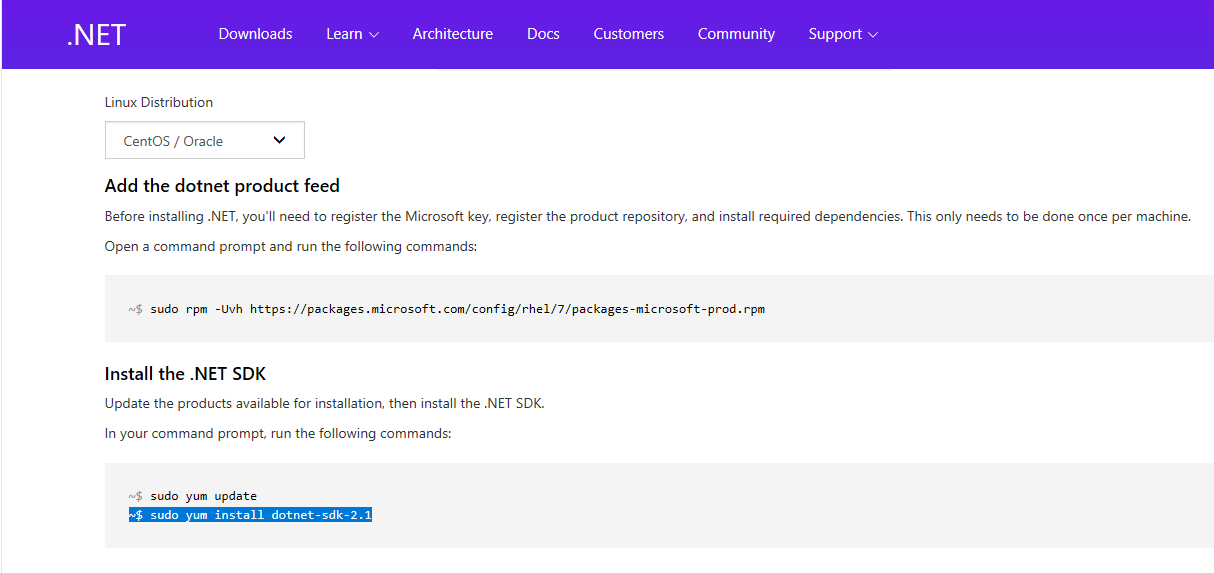Open the Docs link

(x=543, y=34)
